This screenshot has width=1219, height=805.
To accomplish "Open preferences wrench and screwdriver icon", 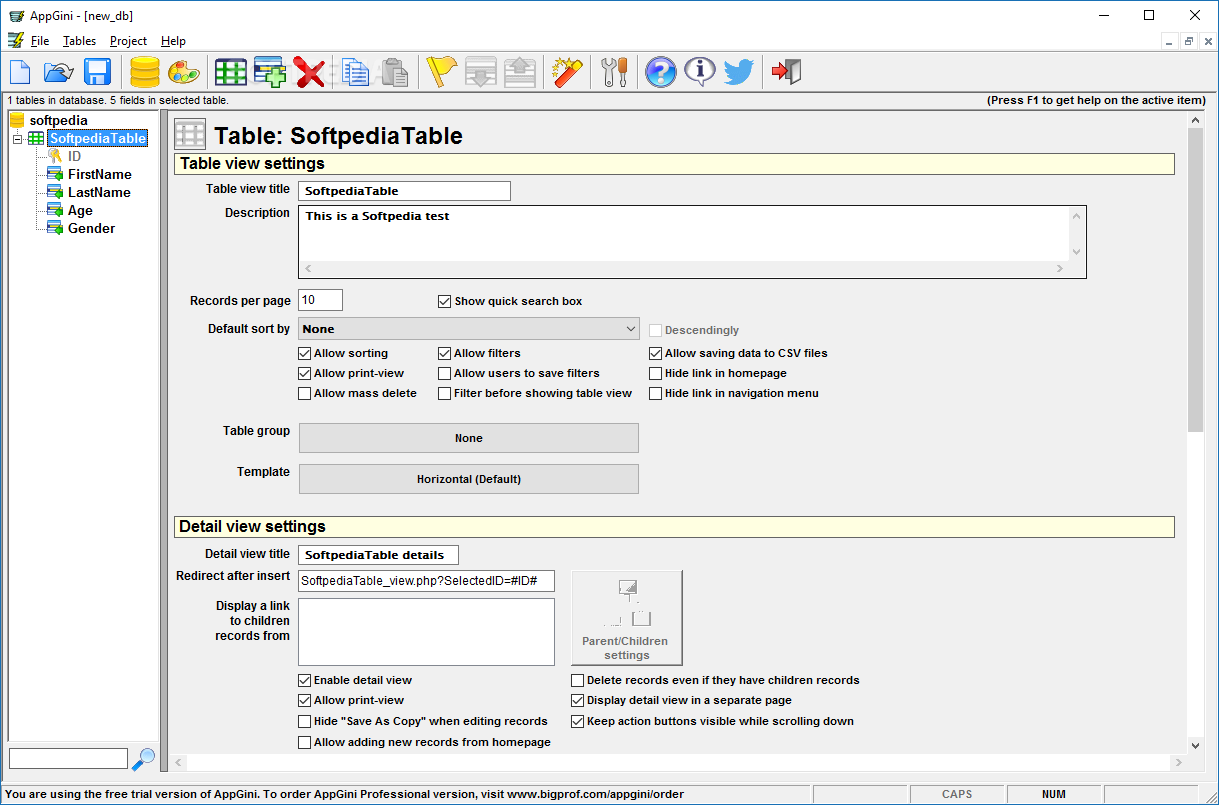I will [614, 72].
